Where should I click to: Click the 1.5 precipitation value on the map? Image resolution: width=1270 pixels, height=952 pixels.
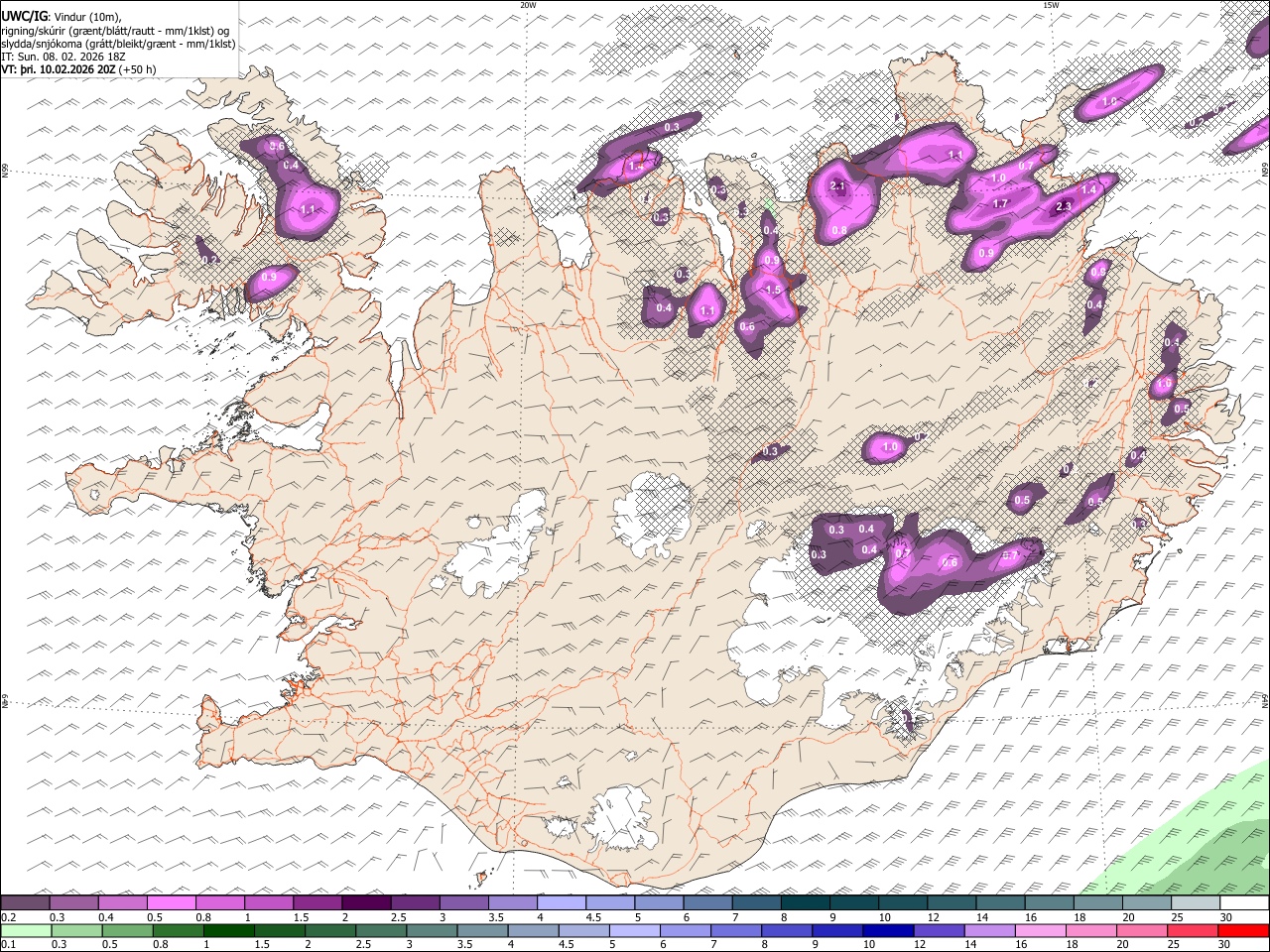click(x=773, y=289)
